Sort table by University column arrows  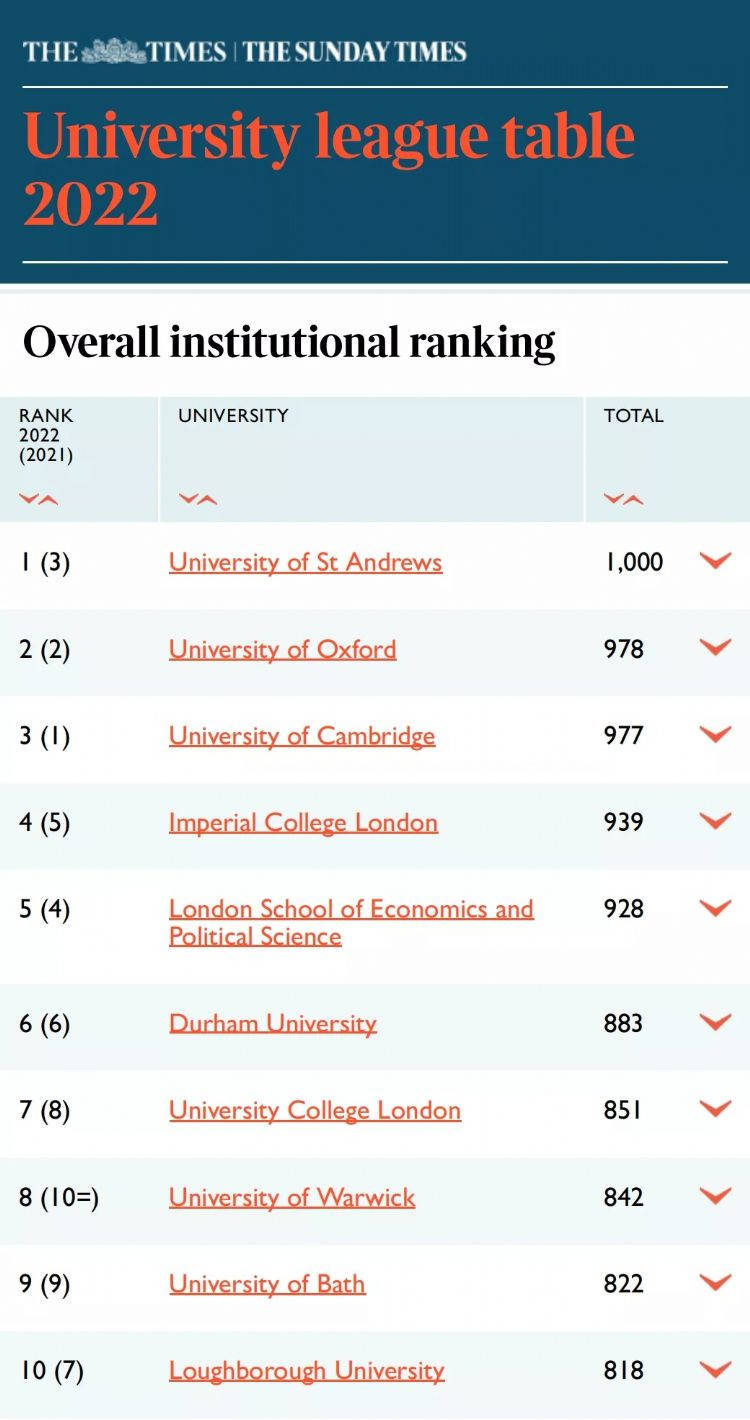pyautogui.click(x=198, y=499)
